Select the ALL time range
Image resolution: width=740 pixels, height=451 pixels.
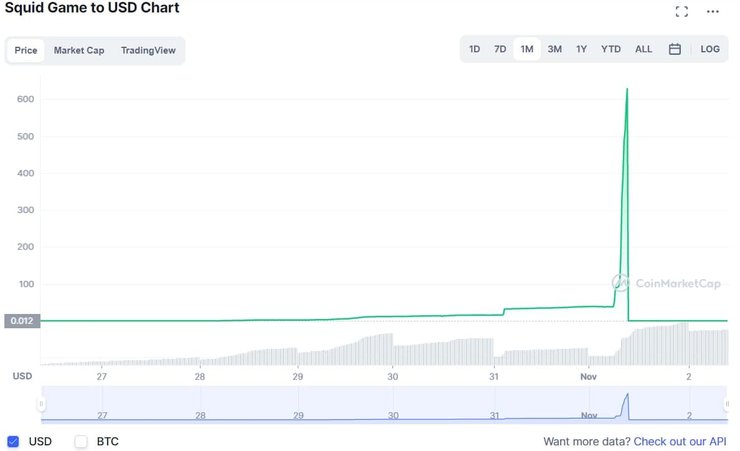pyautogui.click(x=644, y=49)
